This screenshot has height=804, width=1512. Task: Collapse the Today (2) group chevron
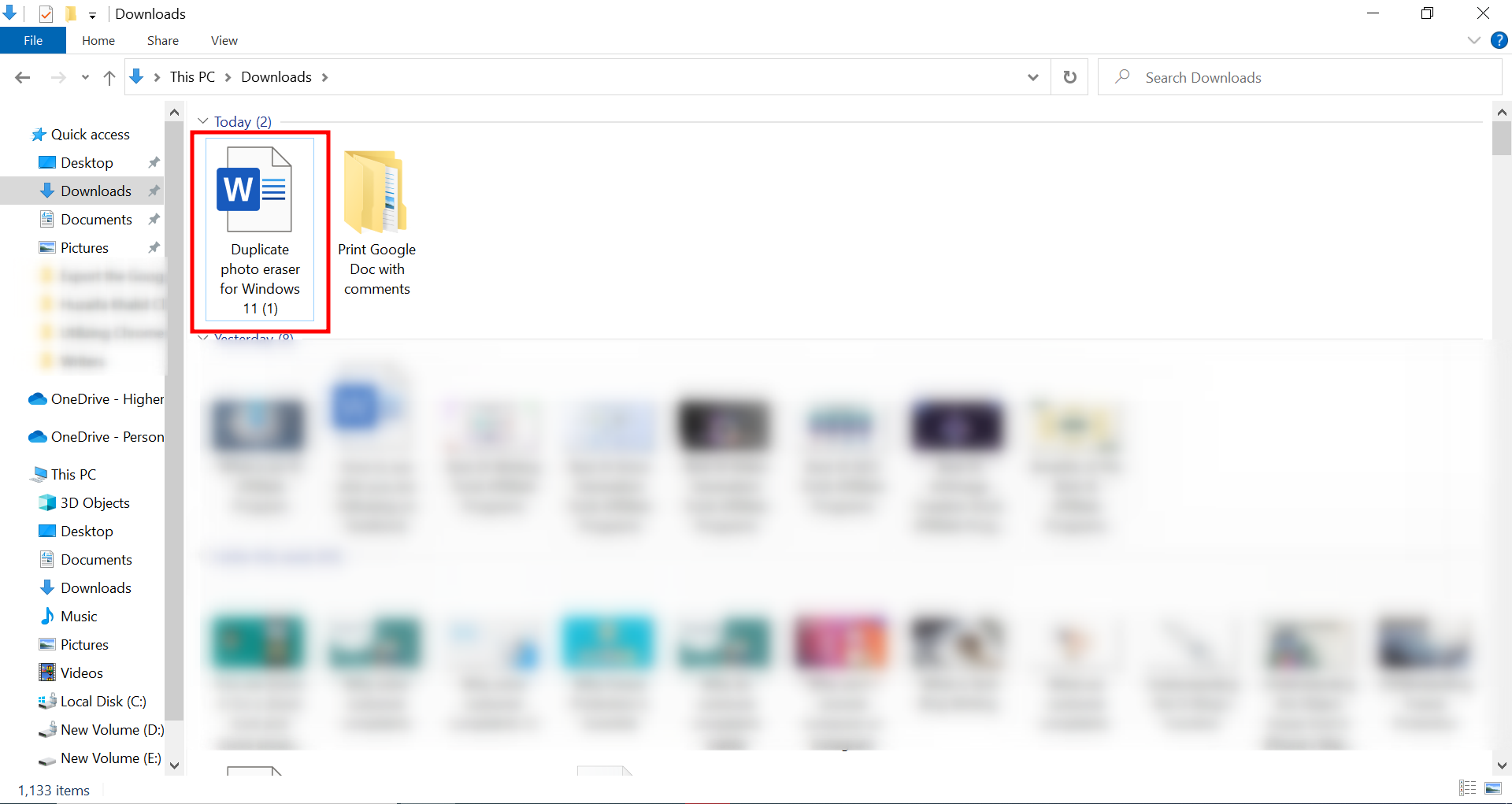(203, 121)
